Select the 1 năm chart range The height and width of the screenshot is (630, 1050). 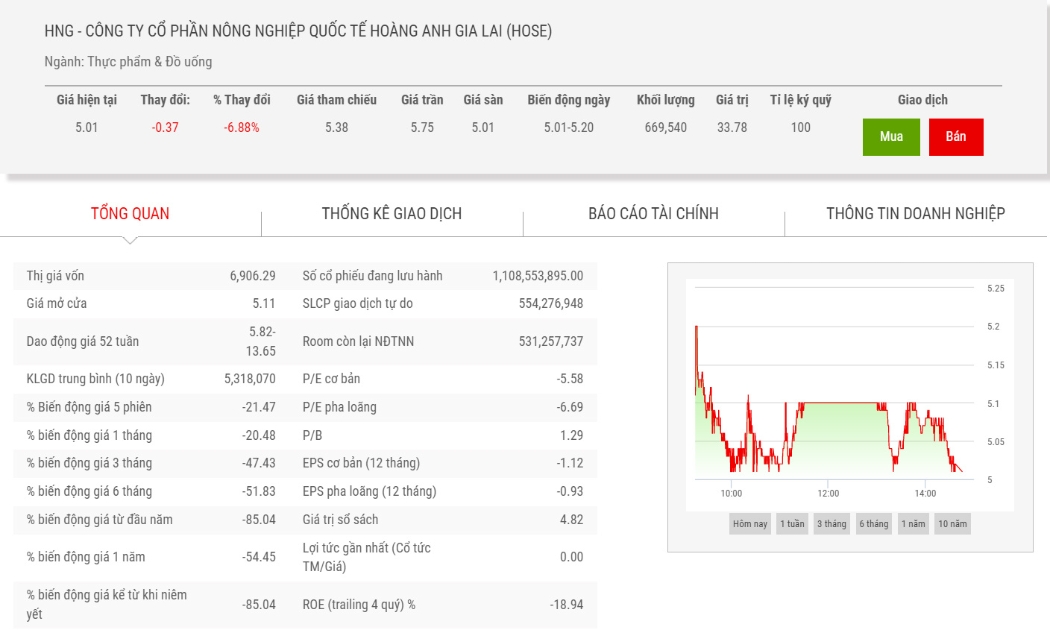point(913,524)
